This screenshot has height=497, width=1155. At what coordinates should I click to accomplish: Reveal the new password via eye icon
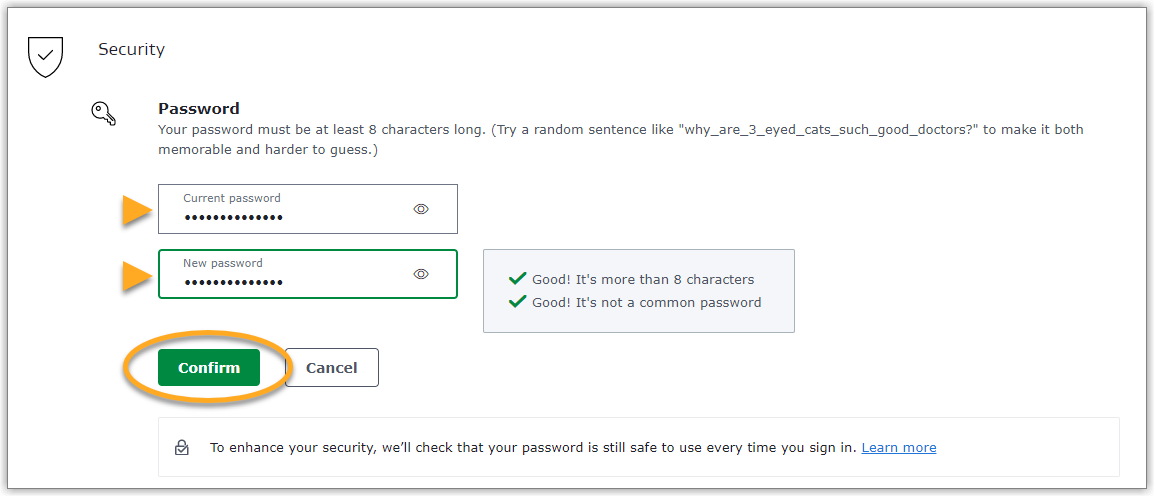coord(421,274)
